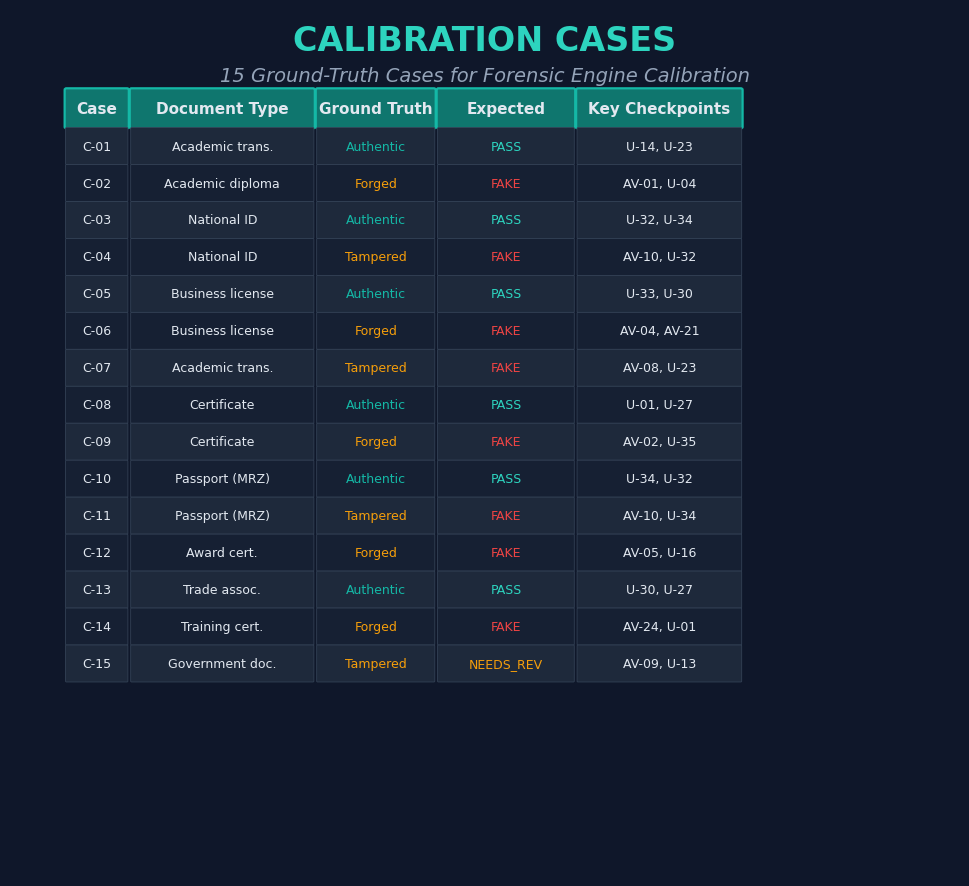Viewport: 969px width, 886px height.
Task: Select the NEEDS_REV status in row C-15
Action: coord(505,663)
